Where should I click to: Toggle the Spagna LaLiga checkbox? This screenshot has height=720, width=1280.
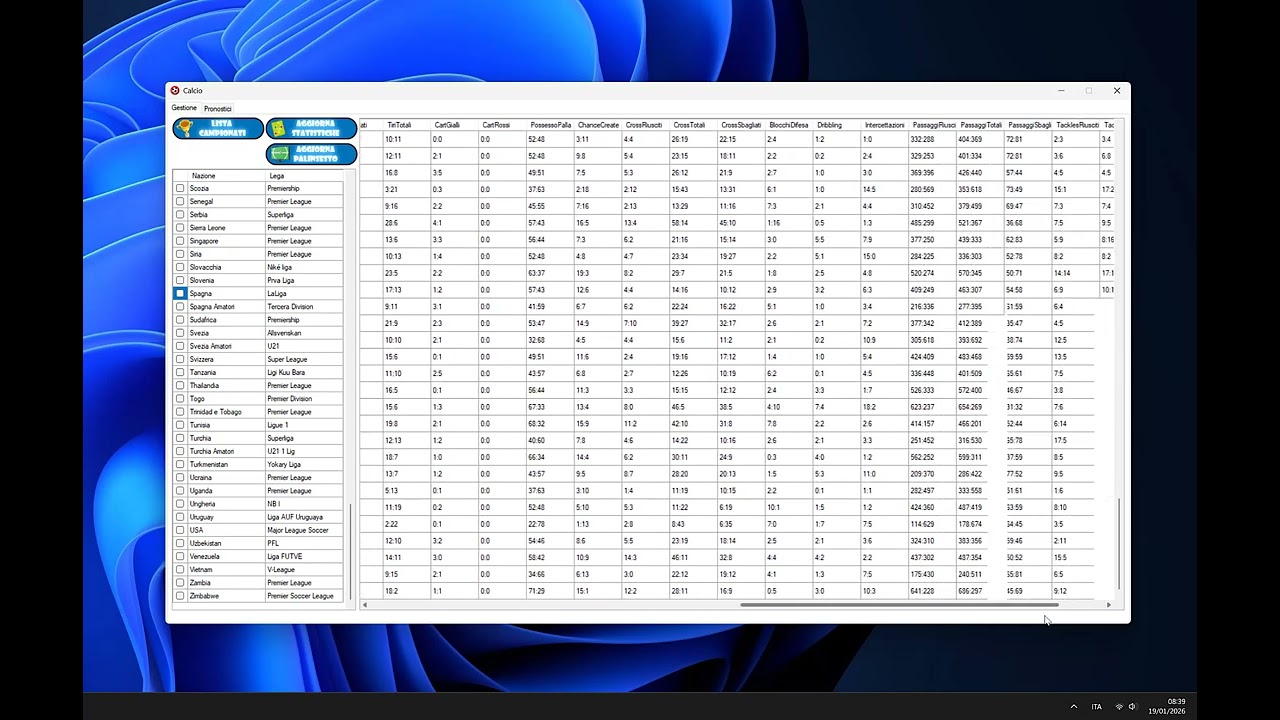(x=180, y=293)
